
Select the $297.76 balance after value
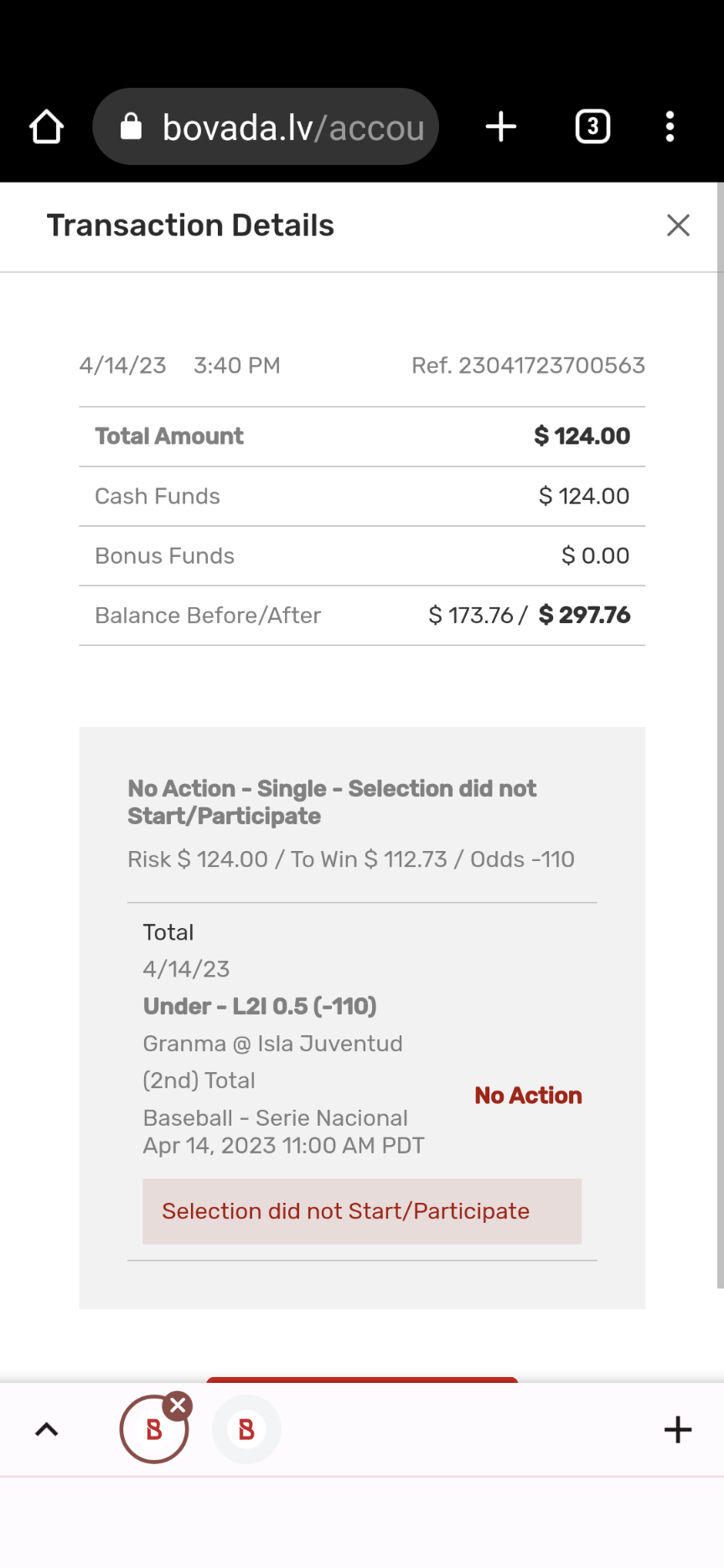(585, 616)
